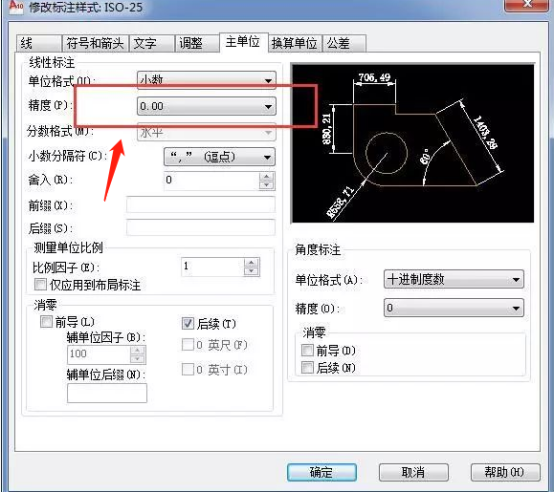554x493 pixels.
Task: Open the angular 精度 precision dropdown
Action: [454, 308]
